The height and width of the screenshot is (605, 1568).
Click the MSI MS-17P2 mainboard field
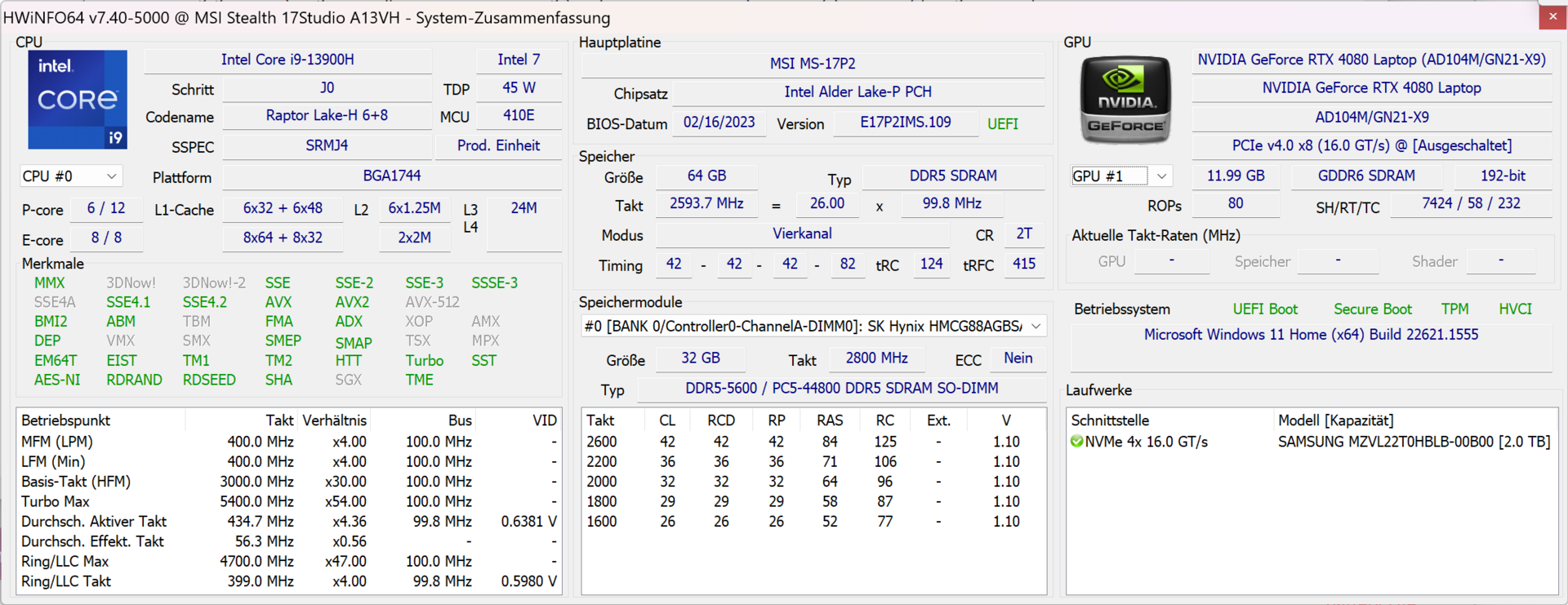click(813, 64)
